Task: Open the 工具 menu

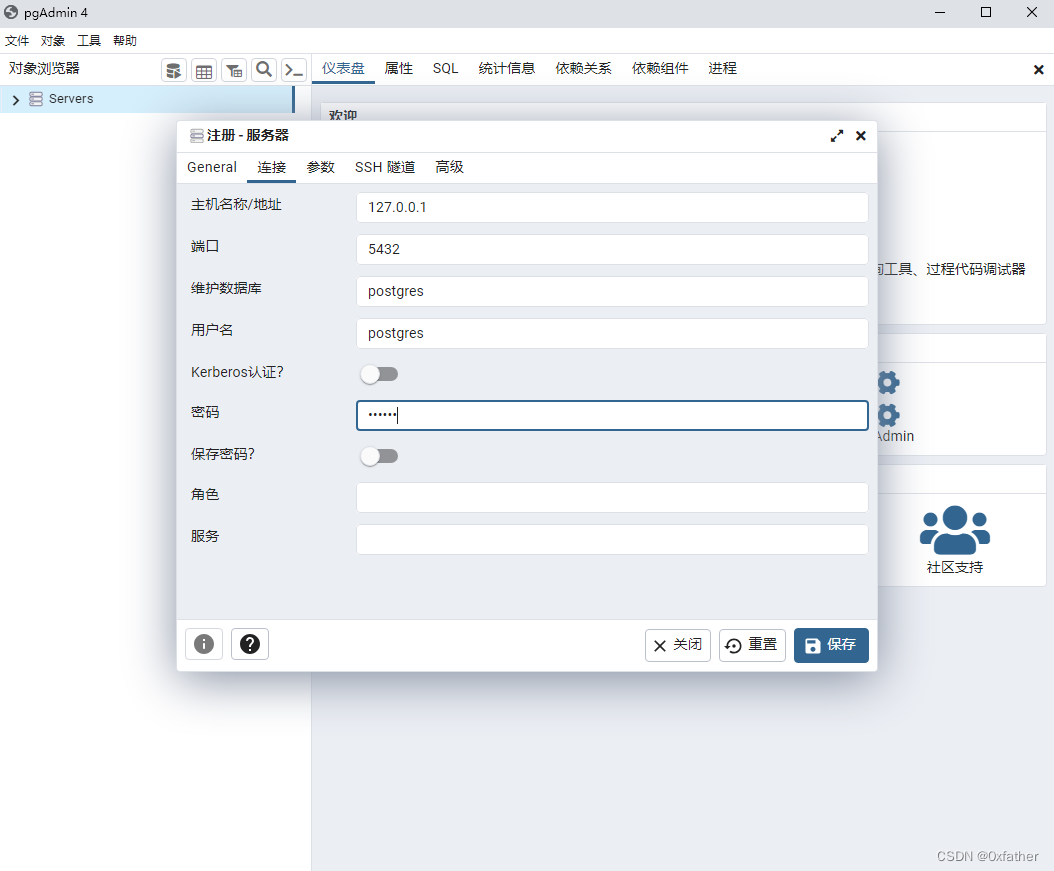Action: coord(88,40)
